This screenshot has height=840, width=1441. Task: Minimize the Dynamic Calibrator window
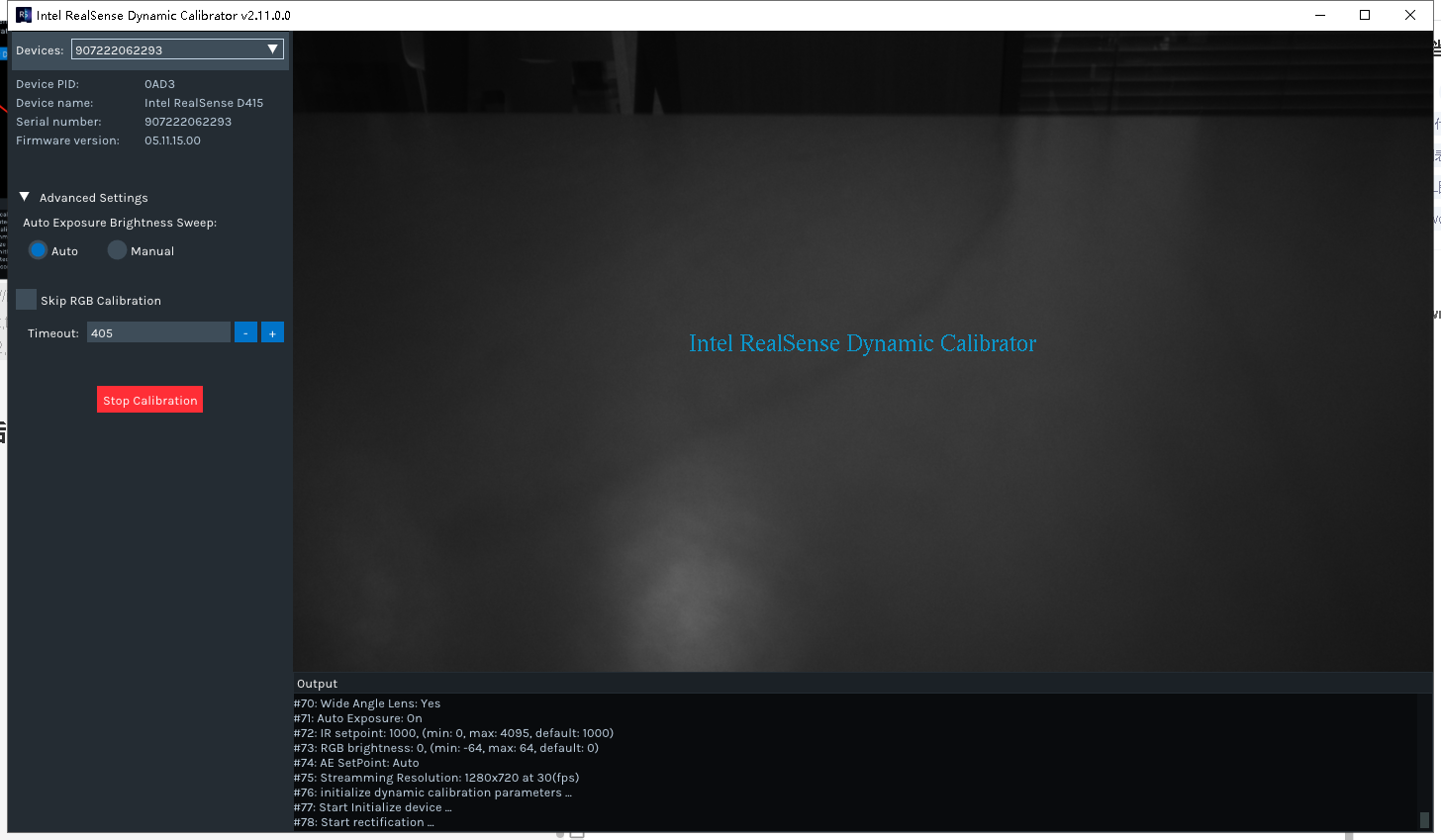[x=1320, y=15]
